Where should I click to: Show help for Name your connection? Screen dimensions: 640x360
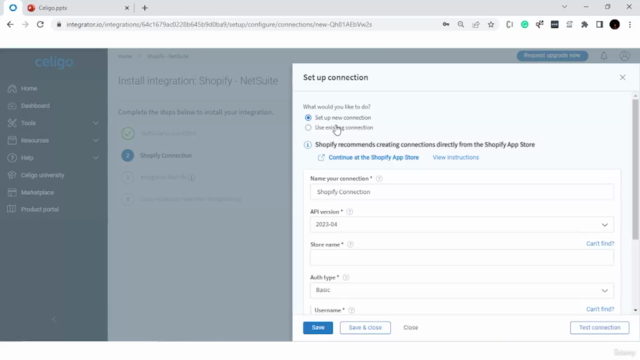[379, 179]
